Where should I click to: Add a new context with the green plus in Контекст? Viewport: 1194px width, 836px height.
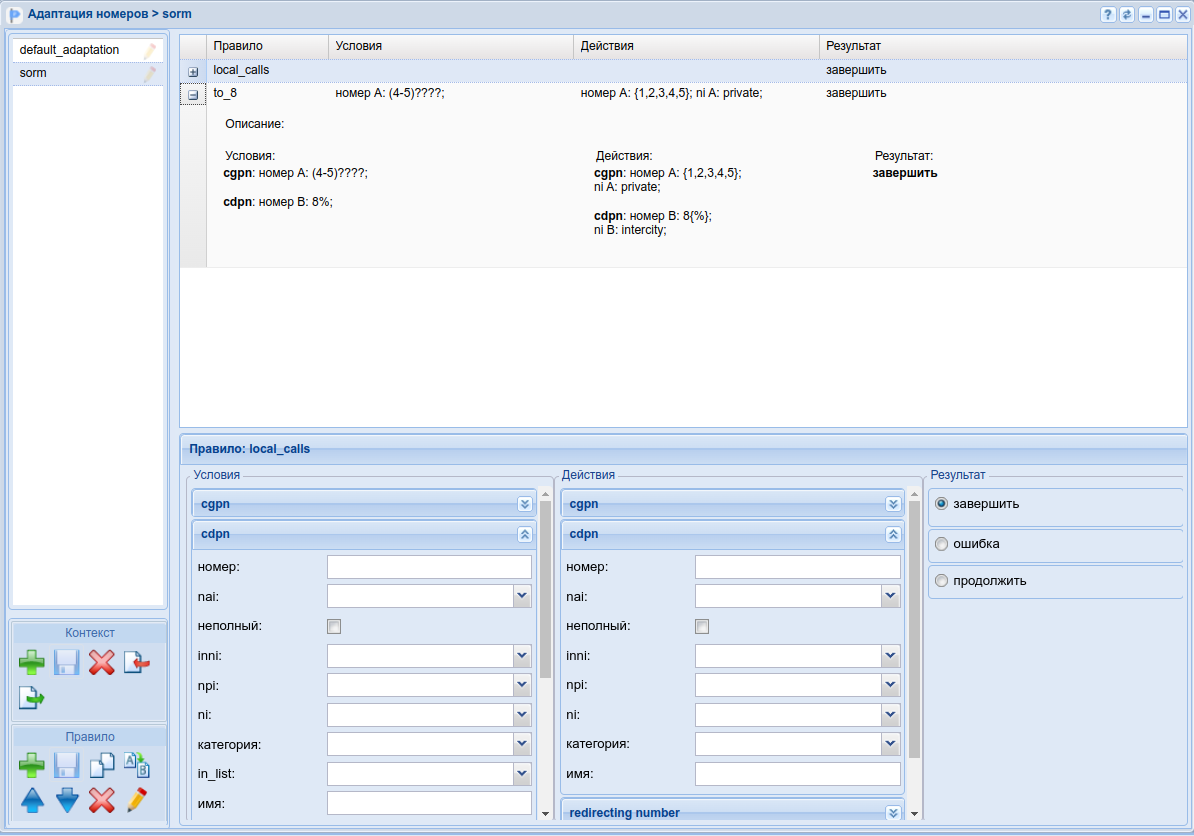(32, 662)
